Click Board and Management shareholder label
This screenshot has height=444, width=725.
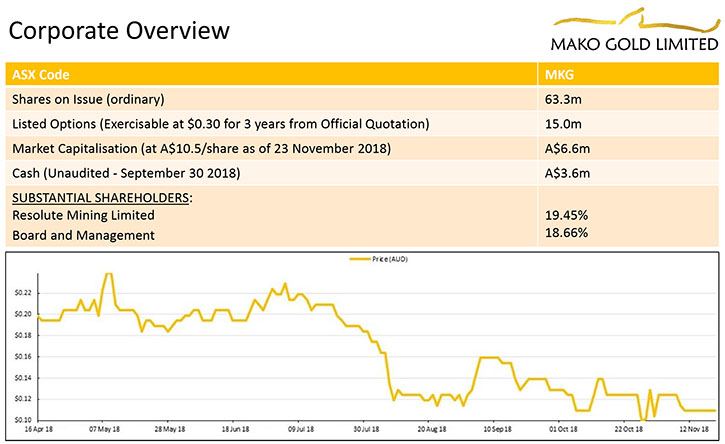83,235
